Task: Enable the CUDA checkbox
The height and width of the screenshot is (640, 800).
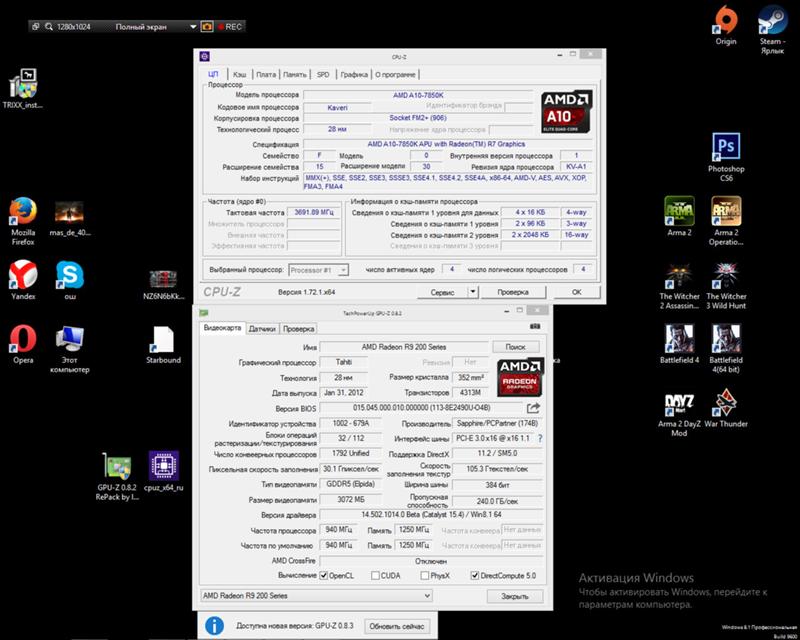Action: tap(376, 575)
